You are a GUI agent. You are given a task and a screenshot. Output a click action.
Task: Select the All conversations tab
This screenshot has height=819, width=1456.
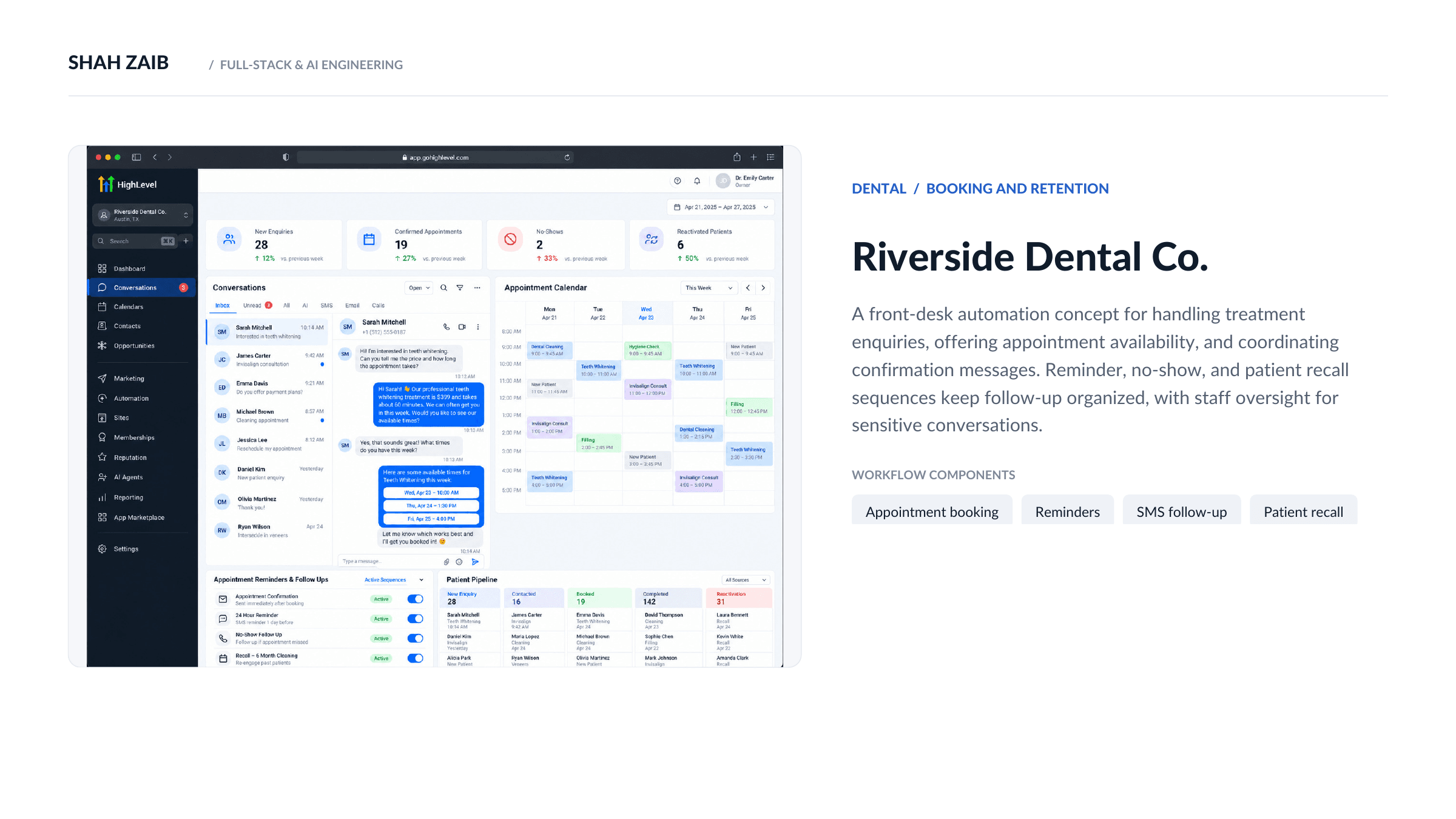pyautogui.click(x=286, y=306)
